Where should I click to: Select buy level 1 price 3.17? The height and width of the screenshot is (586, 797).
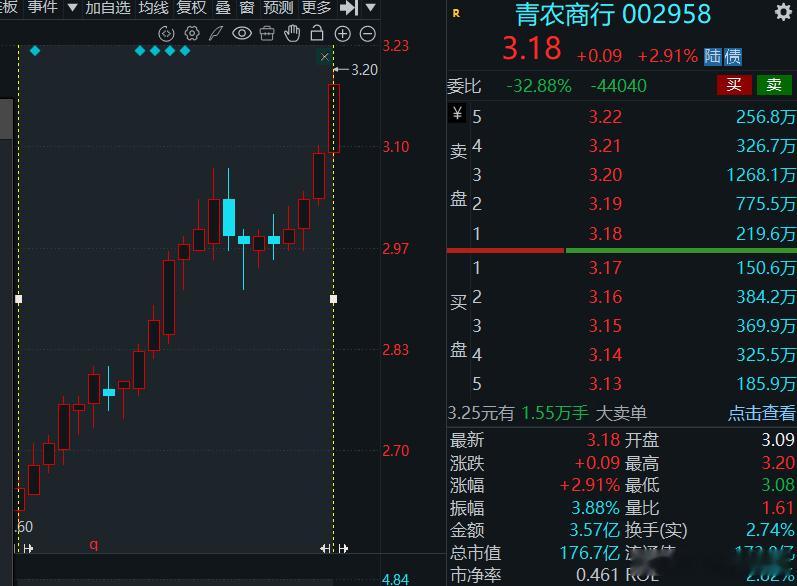pyautogui.click(x=605, y=268)
